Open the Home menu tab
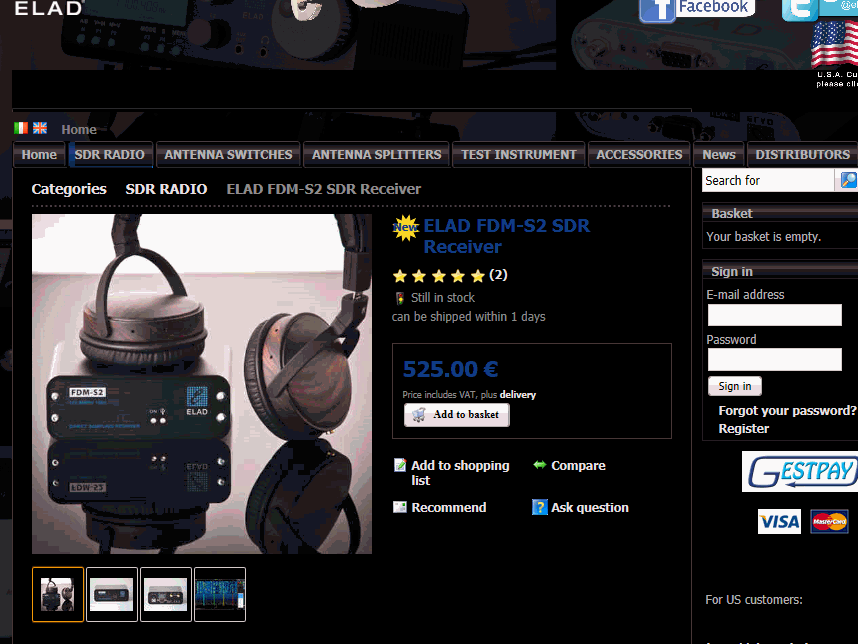The width and height of the screenshot is (858, 644). (x=39, y=155)
